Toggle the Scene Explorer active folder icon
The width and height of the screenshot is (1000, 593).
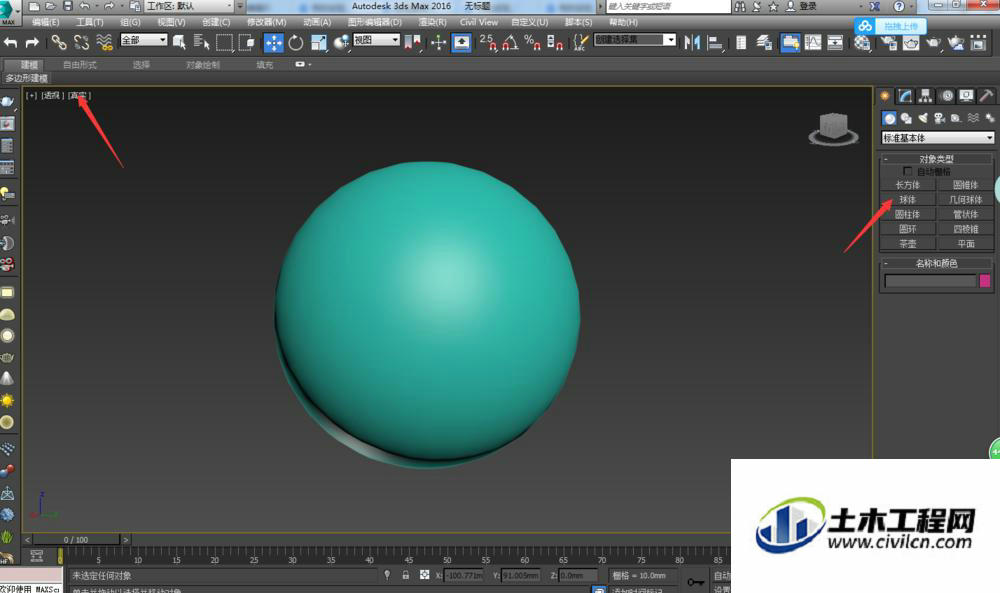(x=790, y=43)
